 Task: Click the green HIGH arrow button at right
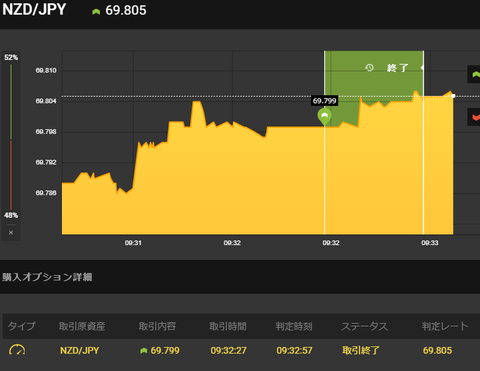click(x=474, y=74)
